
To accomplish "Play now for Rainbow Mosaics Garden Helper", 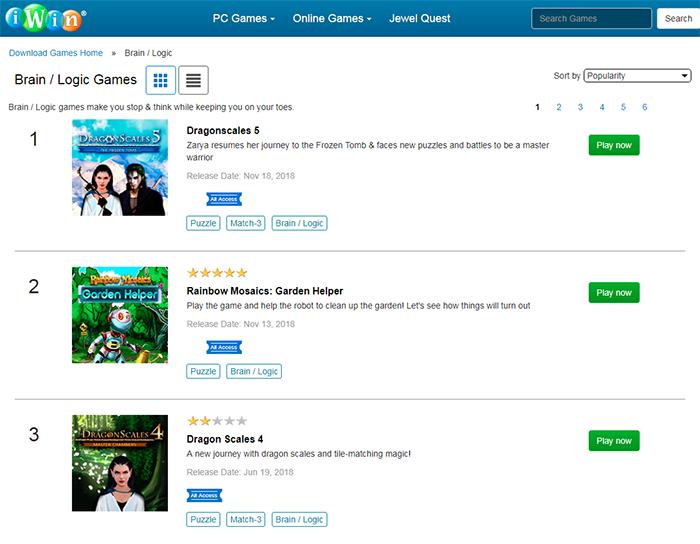I will pos(614,293).
